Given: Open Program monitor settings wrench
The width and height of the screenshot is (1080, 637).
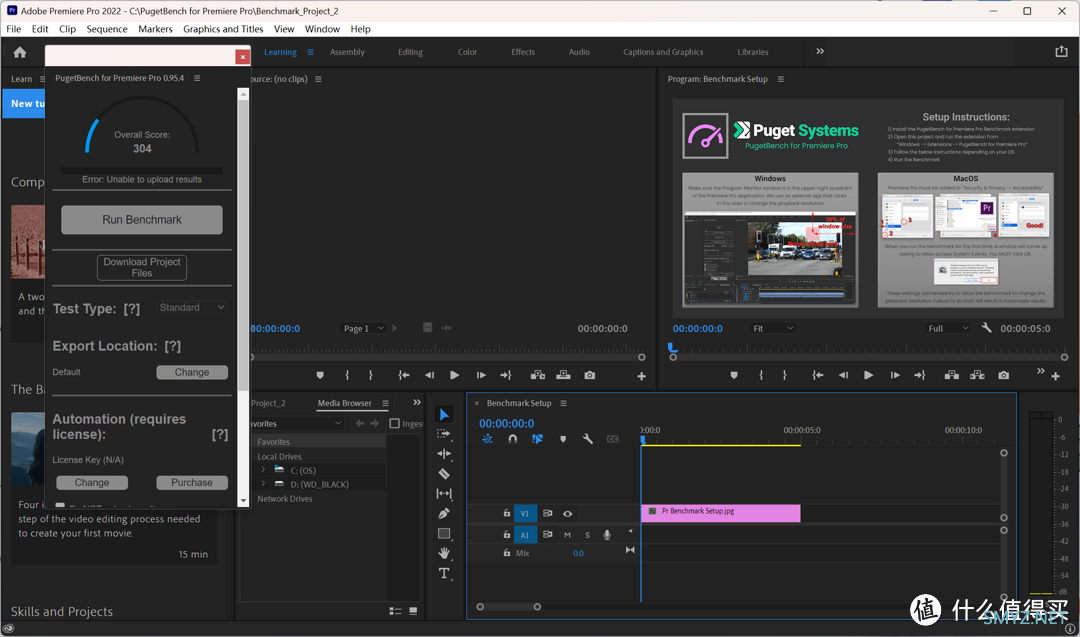Looking at the screenshot, I should coord(986,328).
